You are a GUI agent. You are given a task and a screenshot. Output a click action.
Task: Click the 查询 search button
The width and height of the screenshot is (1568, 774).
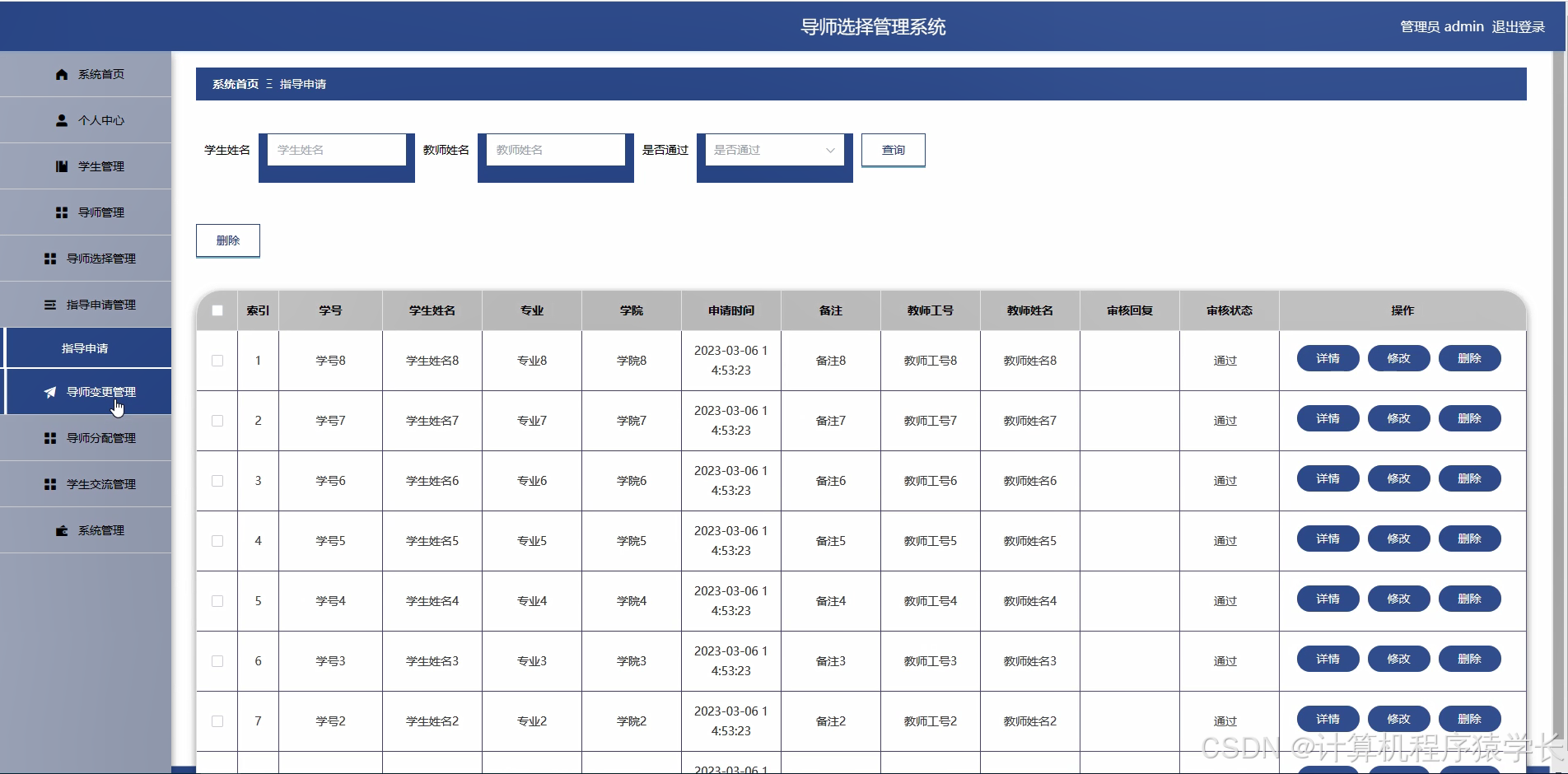click(x=894, y=150)
